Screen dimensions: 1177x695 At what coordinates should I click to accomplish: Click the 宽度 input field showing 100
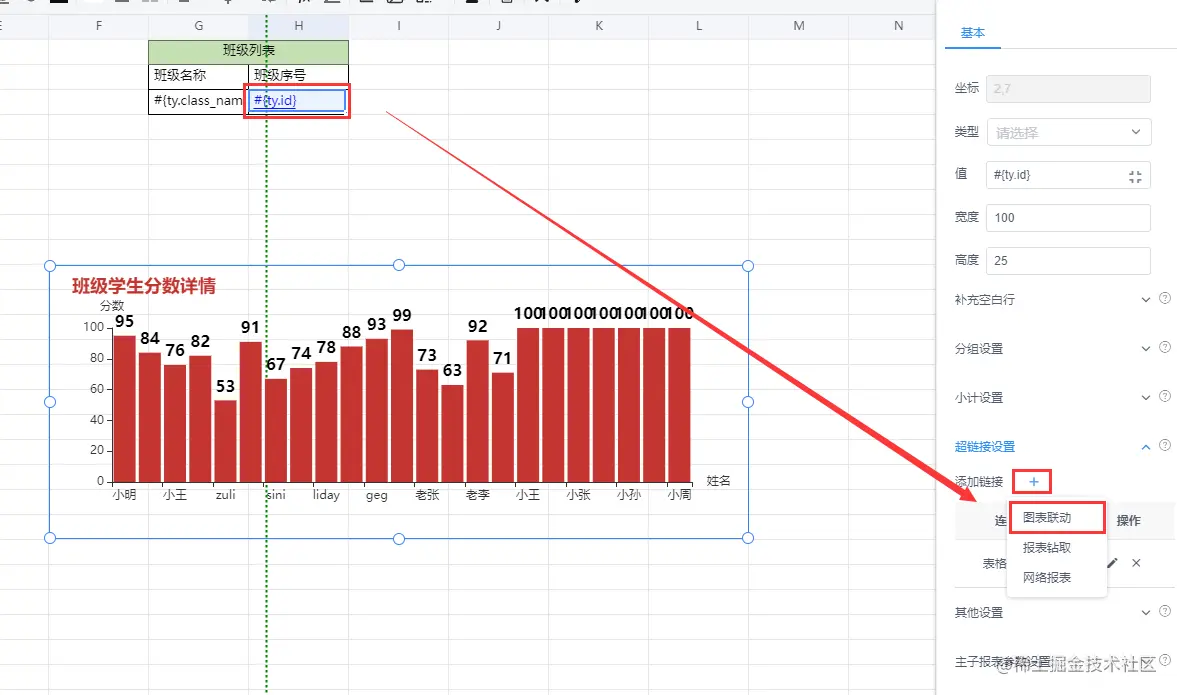pyautogui.click(x=1069, y=218)
